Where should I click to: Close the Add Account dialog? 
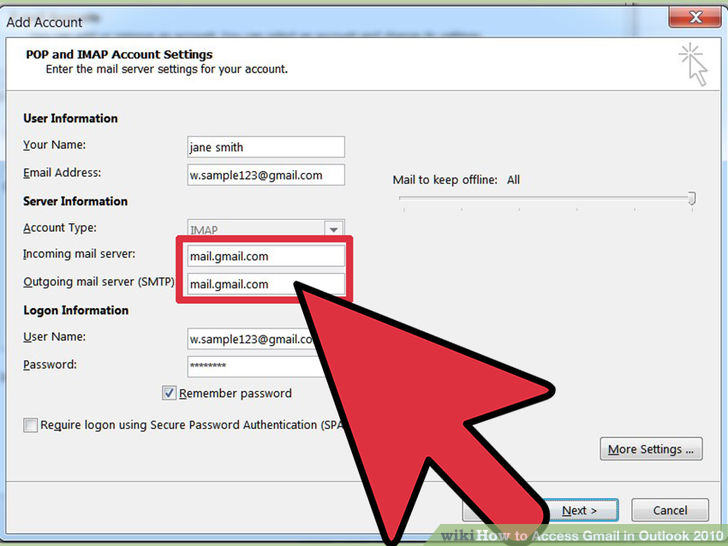click(695, 17)
